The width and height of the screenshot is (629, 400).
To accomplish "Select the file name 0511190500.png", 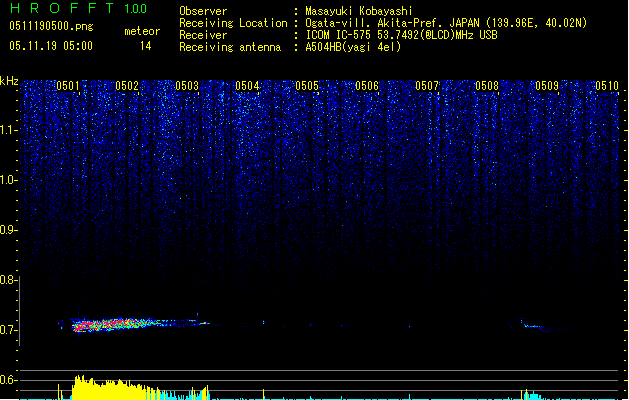I will (x=51, y=26).
